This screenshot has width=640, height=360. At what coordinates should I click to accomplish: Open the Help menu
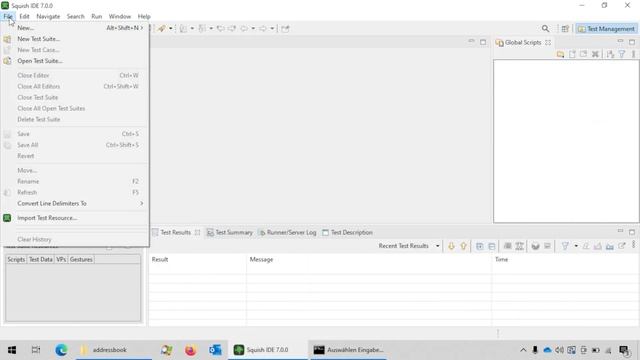pos(144,17)
